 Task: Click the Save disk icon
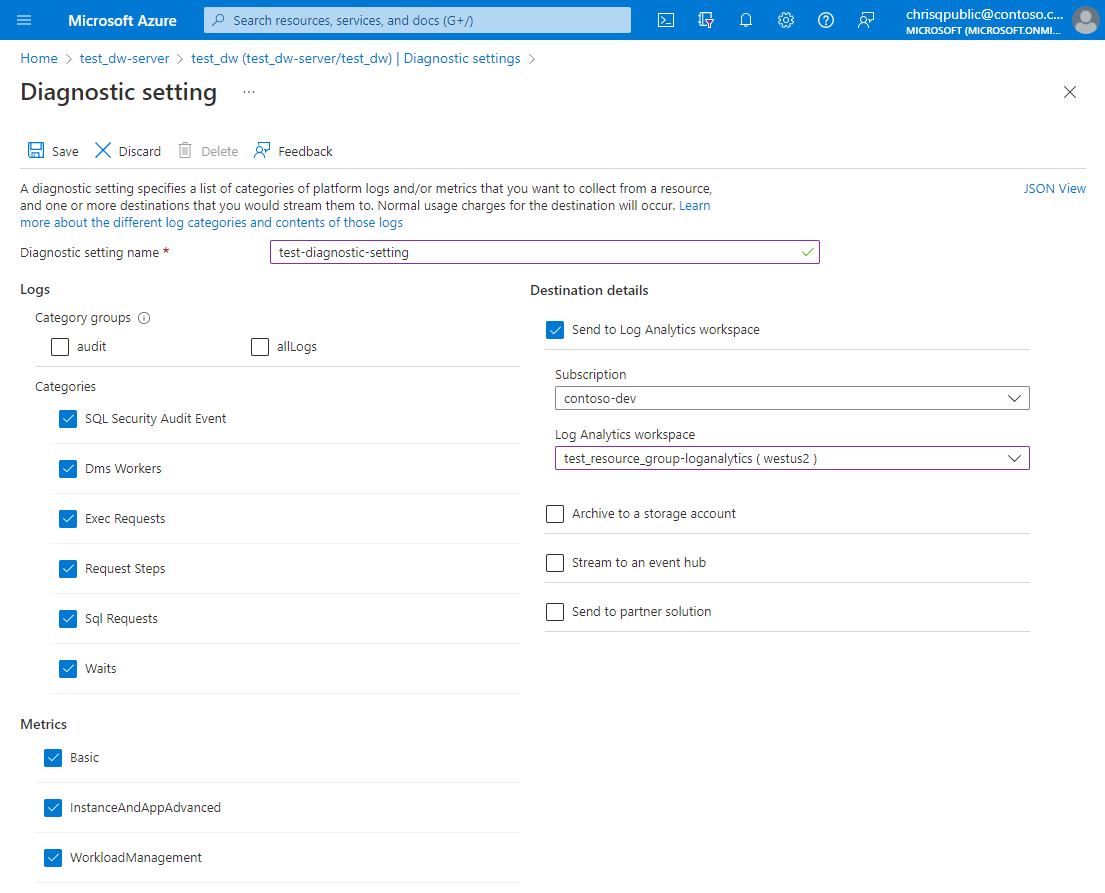click(33, 150)
